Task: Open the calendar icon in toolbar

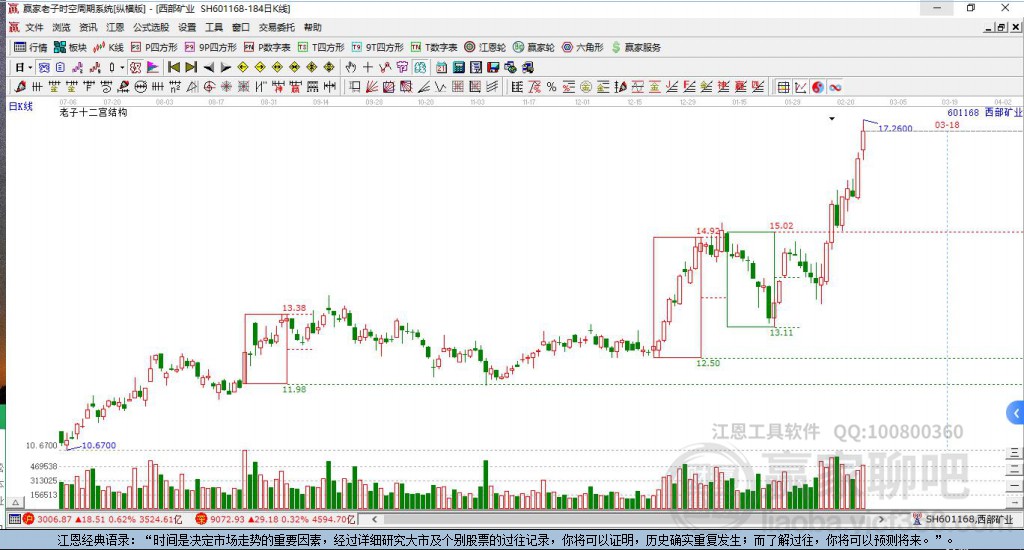Action: [441, 67]
